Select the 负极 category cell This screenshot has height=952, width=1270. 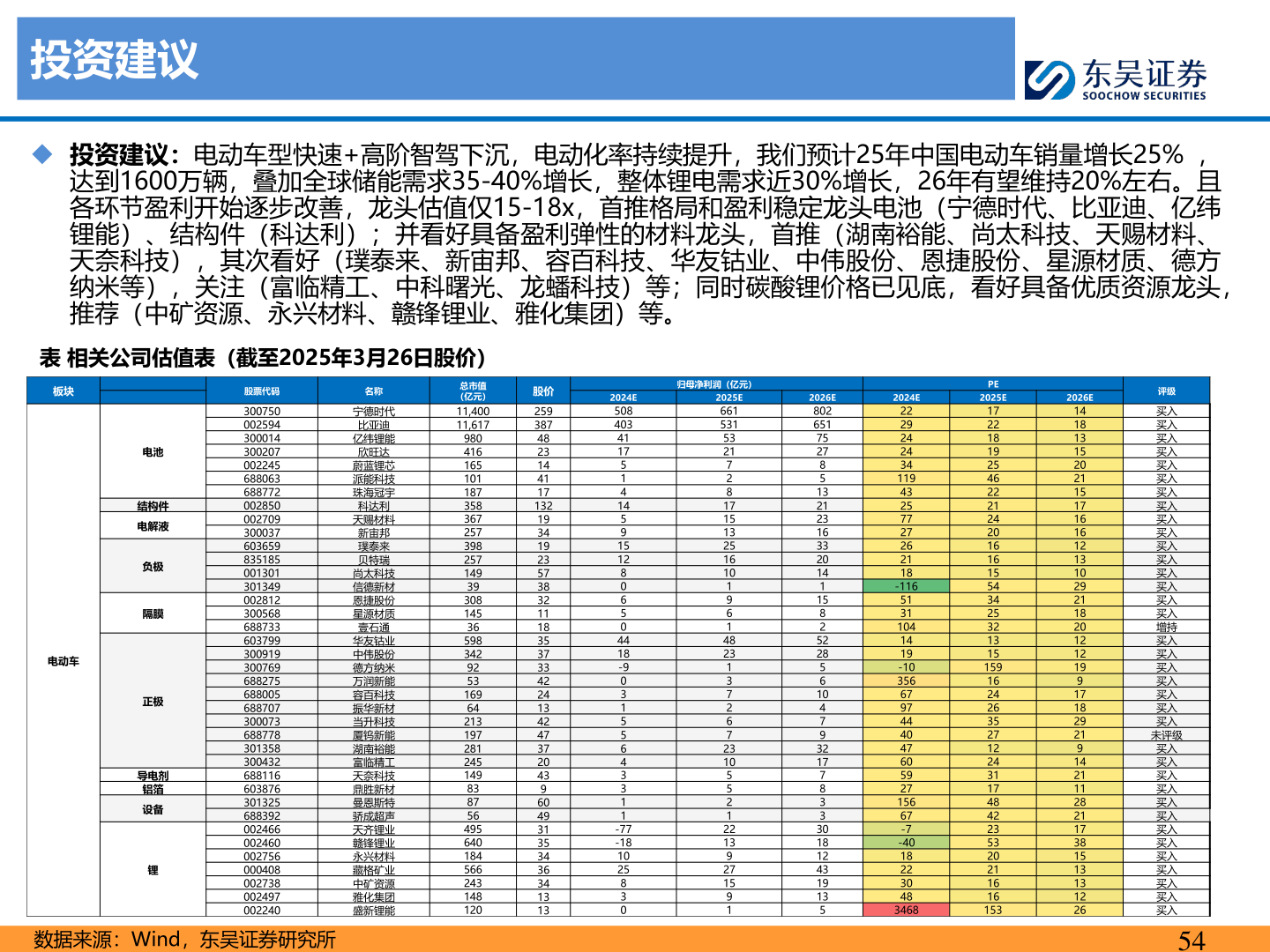click(153, 566)
